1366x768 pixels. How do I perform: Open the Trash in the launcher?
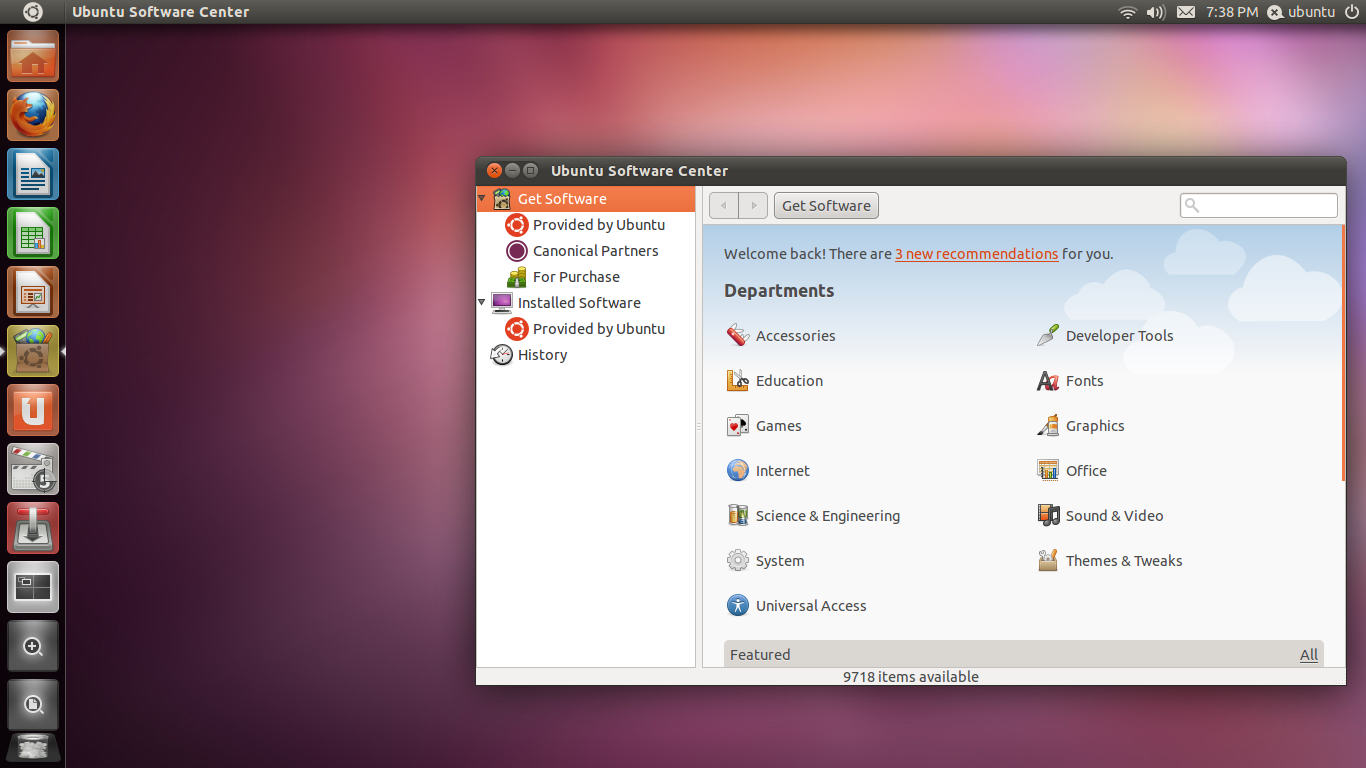(x=33, y=748)
